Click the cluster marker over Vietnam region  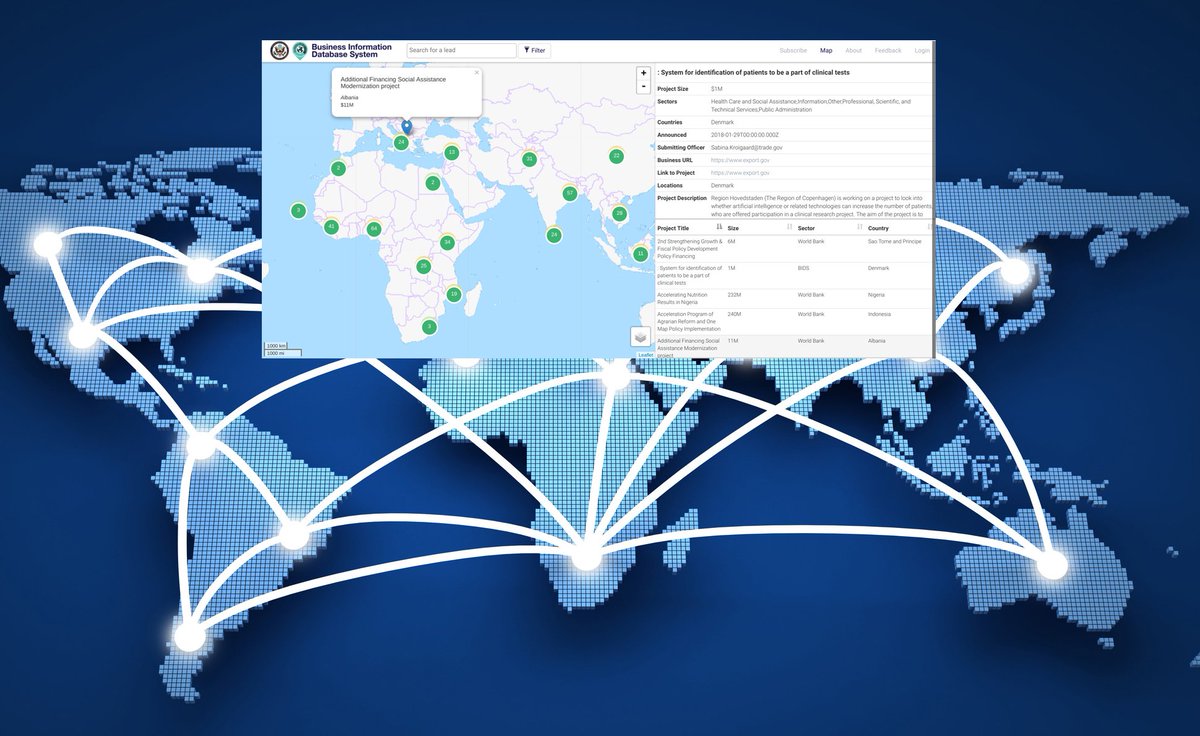(x=619, y=214)
